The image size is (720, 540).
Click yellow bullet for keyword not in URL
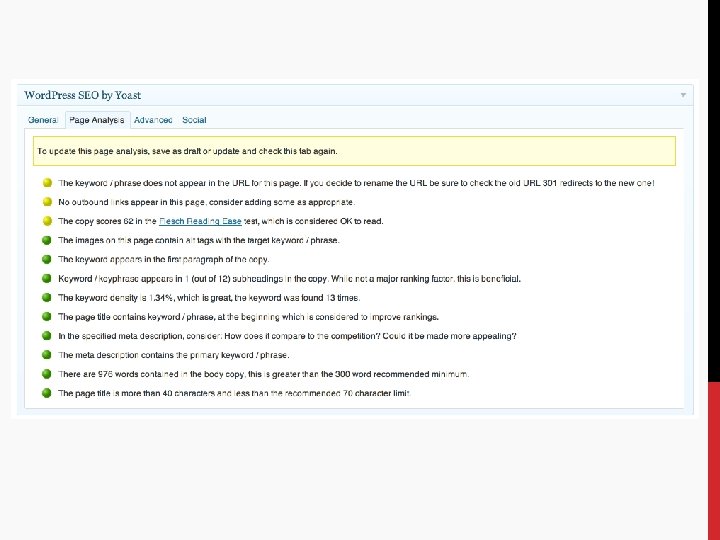click(x=47, y=183)
